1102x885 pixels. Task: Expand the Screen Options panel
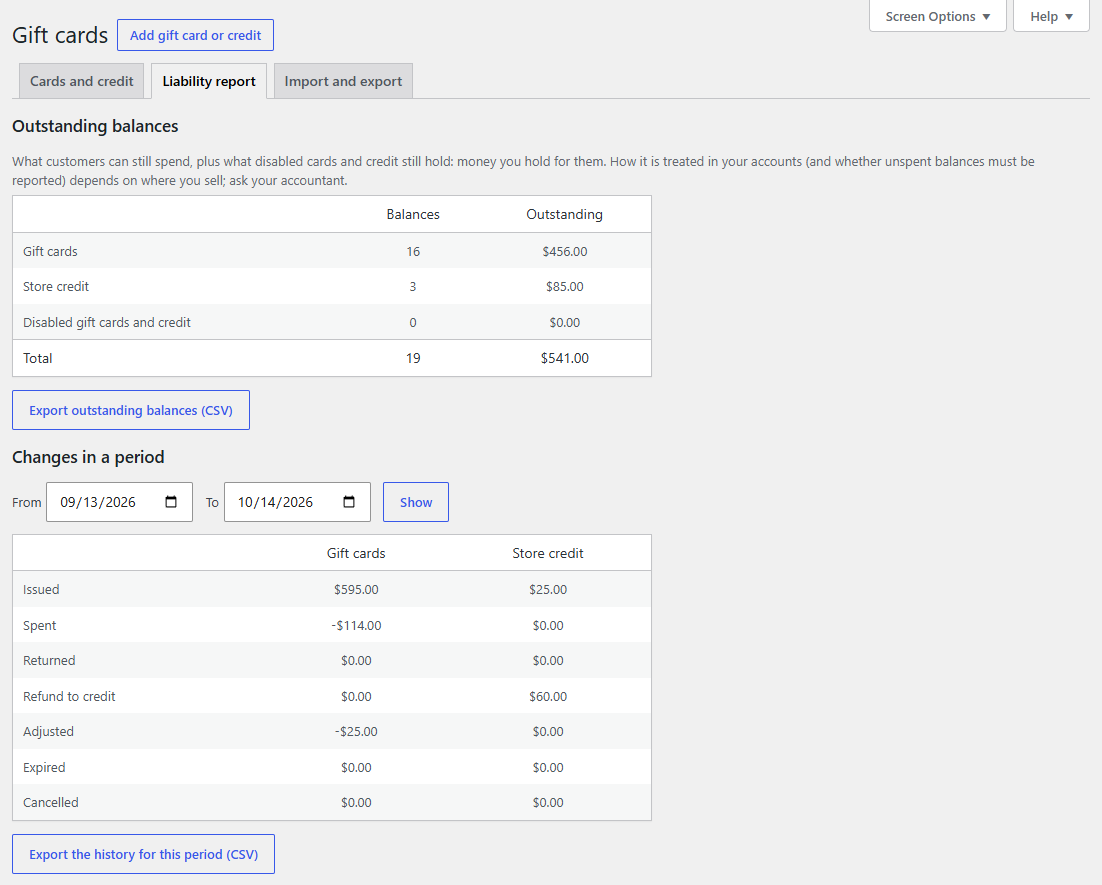click(938, 16)
